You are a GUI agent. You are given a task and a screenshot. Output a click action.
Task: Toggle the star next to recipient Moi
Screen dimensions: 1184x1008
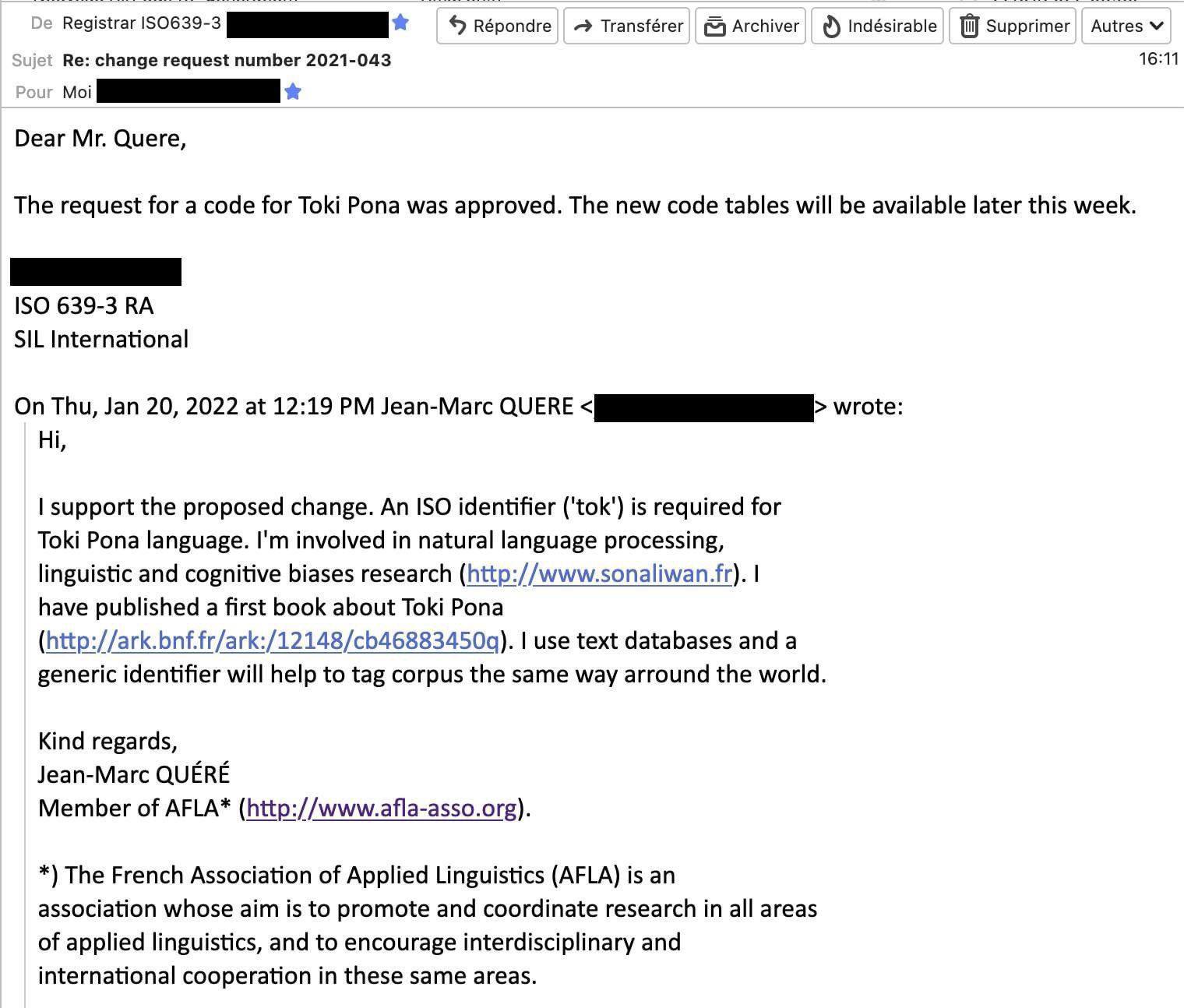293,92
